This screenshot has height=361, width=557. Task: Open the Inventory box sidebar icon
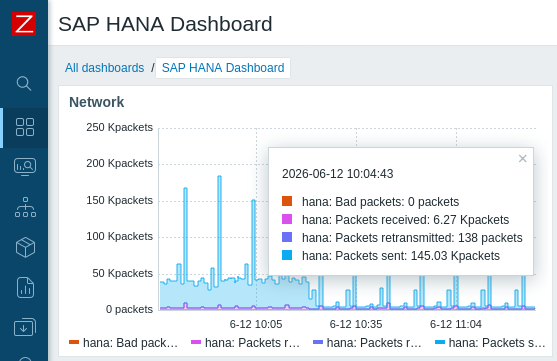pos(25,247)
